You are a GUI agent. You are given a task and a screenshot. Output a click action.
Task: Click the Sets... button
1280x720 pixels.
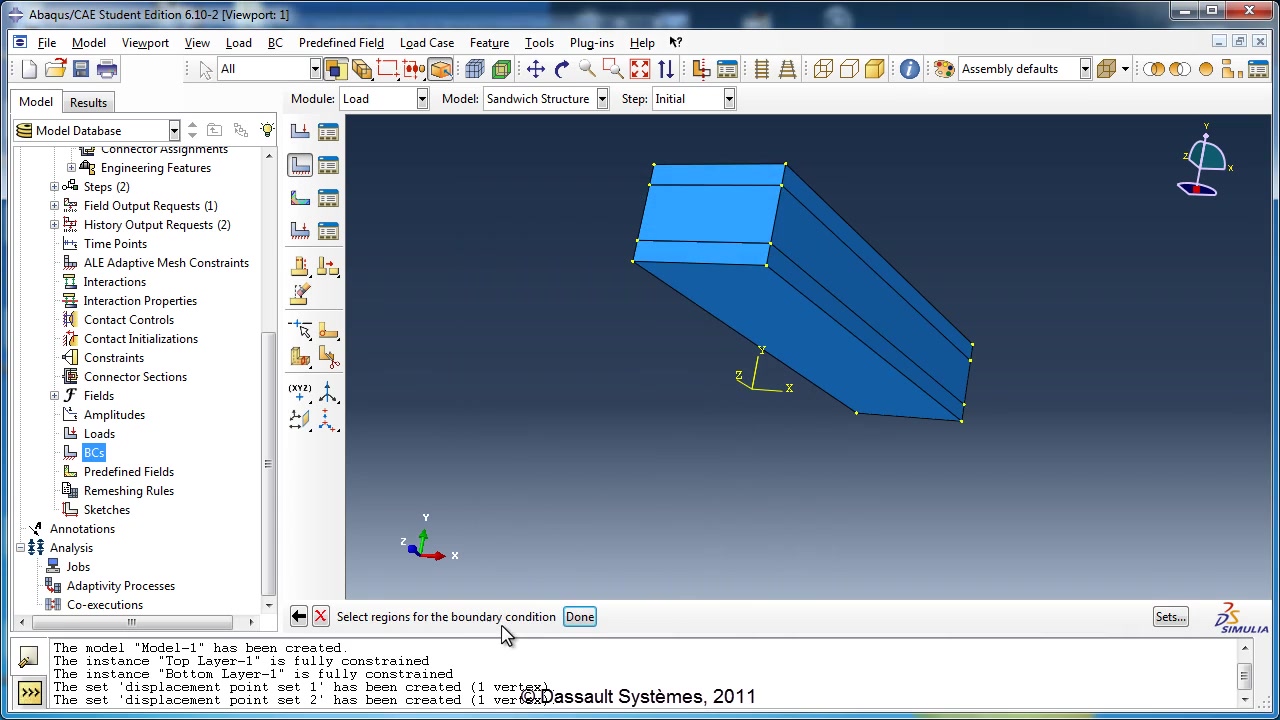click(1170, 617)
